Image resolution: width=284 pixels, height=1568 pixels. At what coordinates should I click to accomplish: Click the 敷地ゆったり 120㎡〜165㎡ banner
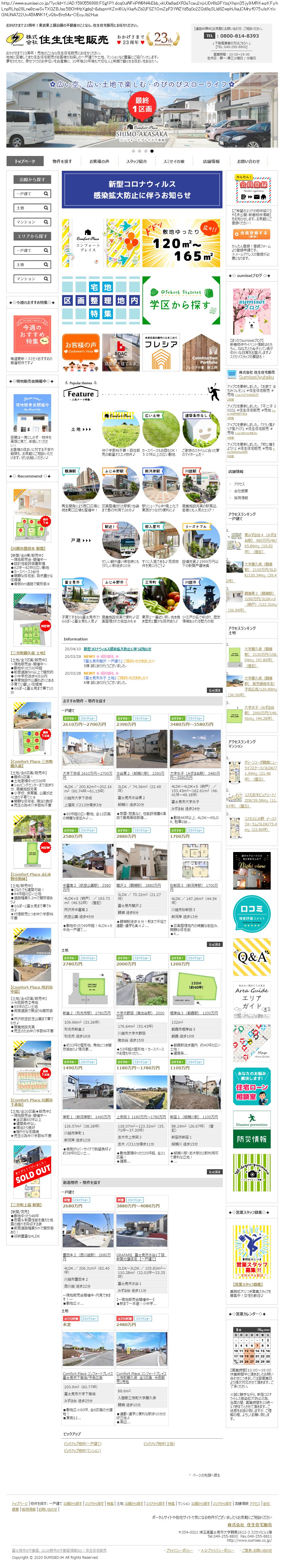(x=181, y=243)
